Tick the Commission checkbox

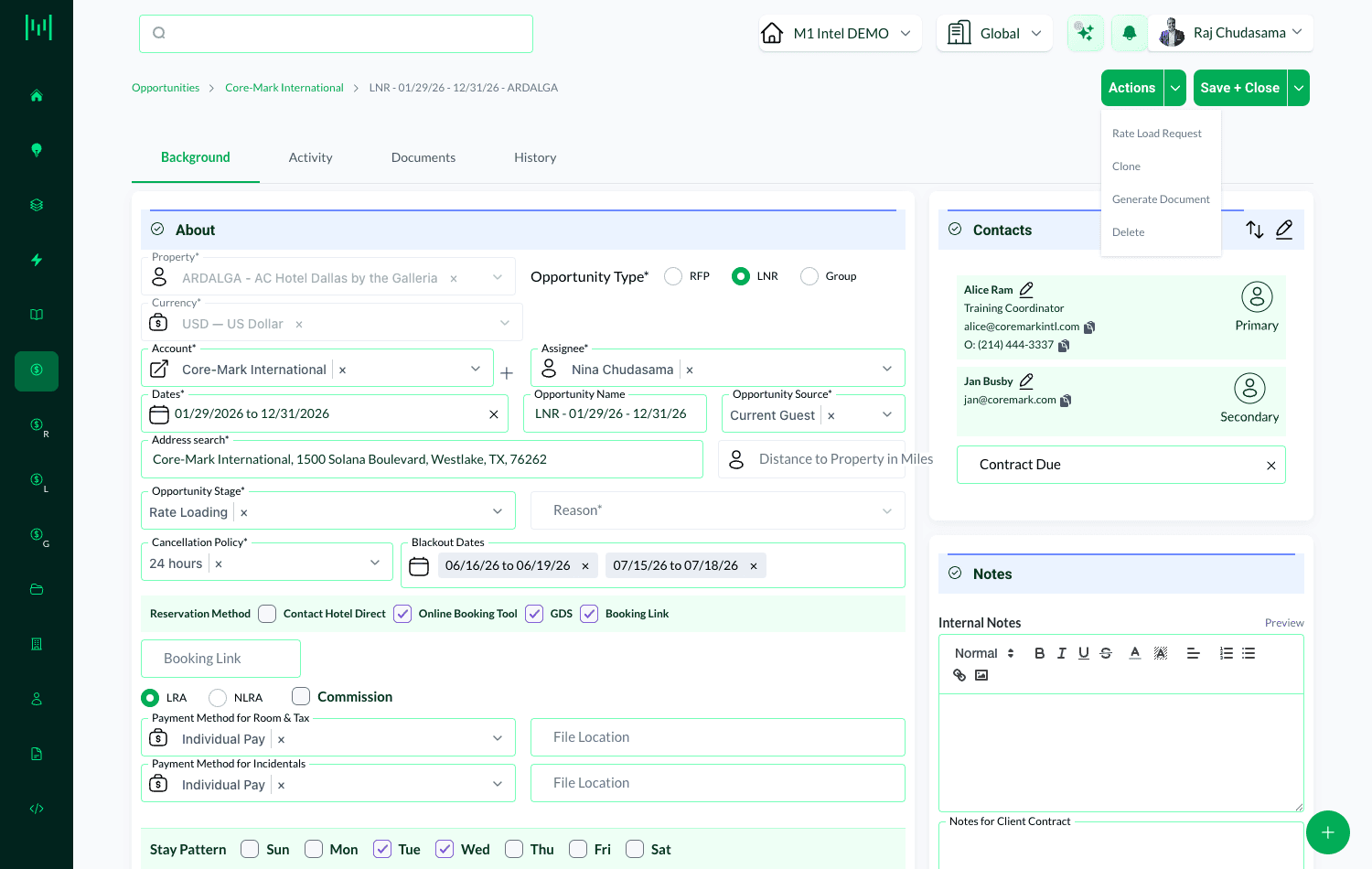(x=301, y=696)
